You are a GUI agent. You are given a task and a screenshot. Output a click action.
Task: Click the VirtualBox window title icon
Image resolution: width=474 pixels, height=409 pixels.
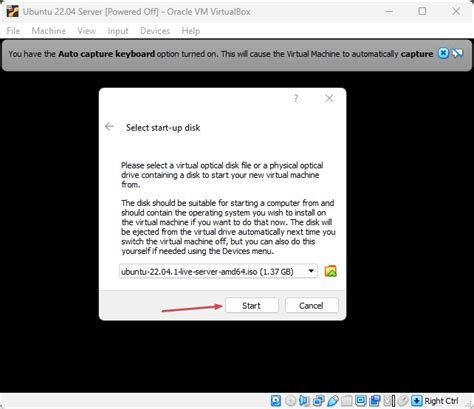[x=12, y=11]
